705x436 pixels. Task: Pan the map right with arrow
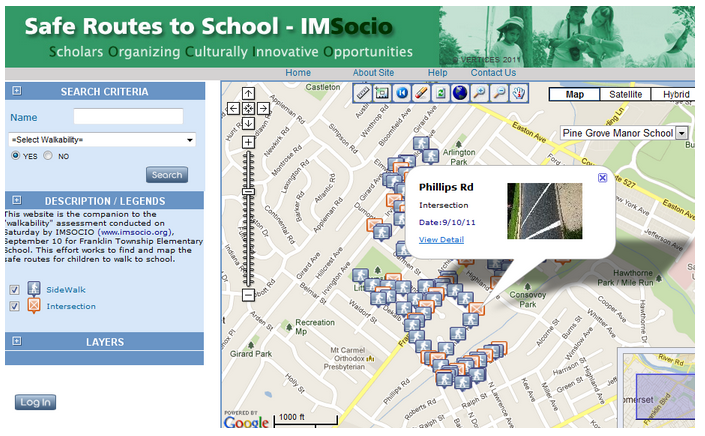(x=263, y=108)
